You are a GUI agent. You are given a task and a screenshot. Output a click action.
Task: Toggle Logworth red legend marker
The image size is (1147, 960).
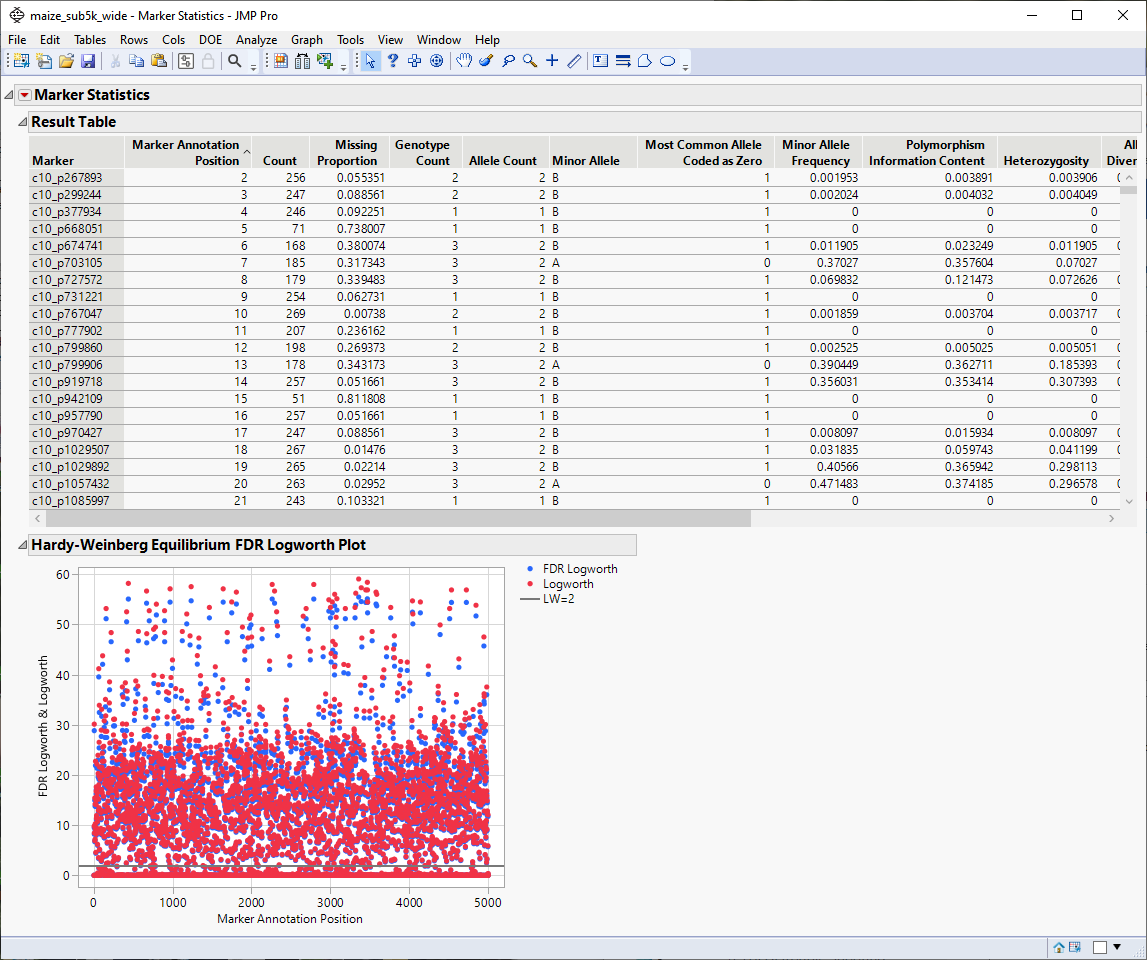[528, 584]
